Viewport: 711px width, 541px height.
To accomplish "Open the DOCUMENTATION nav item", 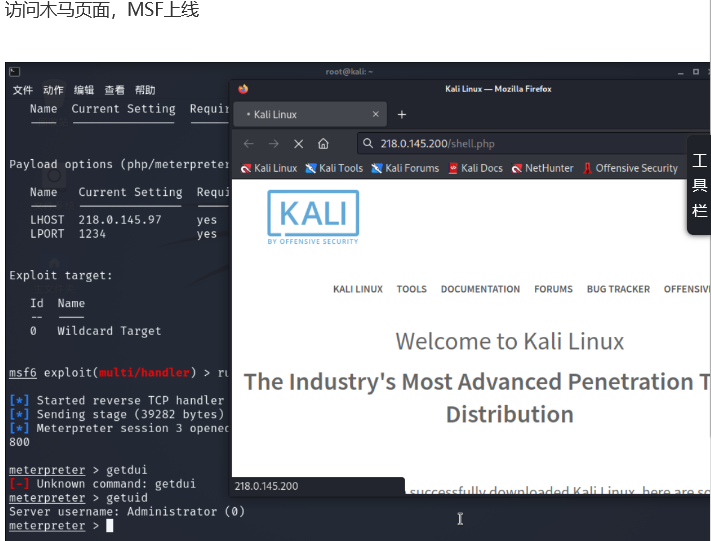I will coord(480,289).
